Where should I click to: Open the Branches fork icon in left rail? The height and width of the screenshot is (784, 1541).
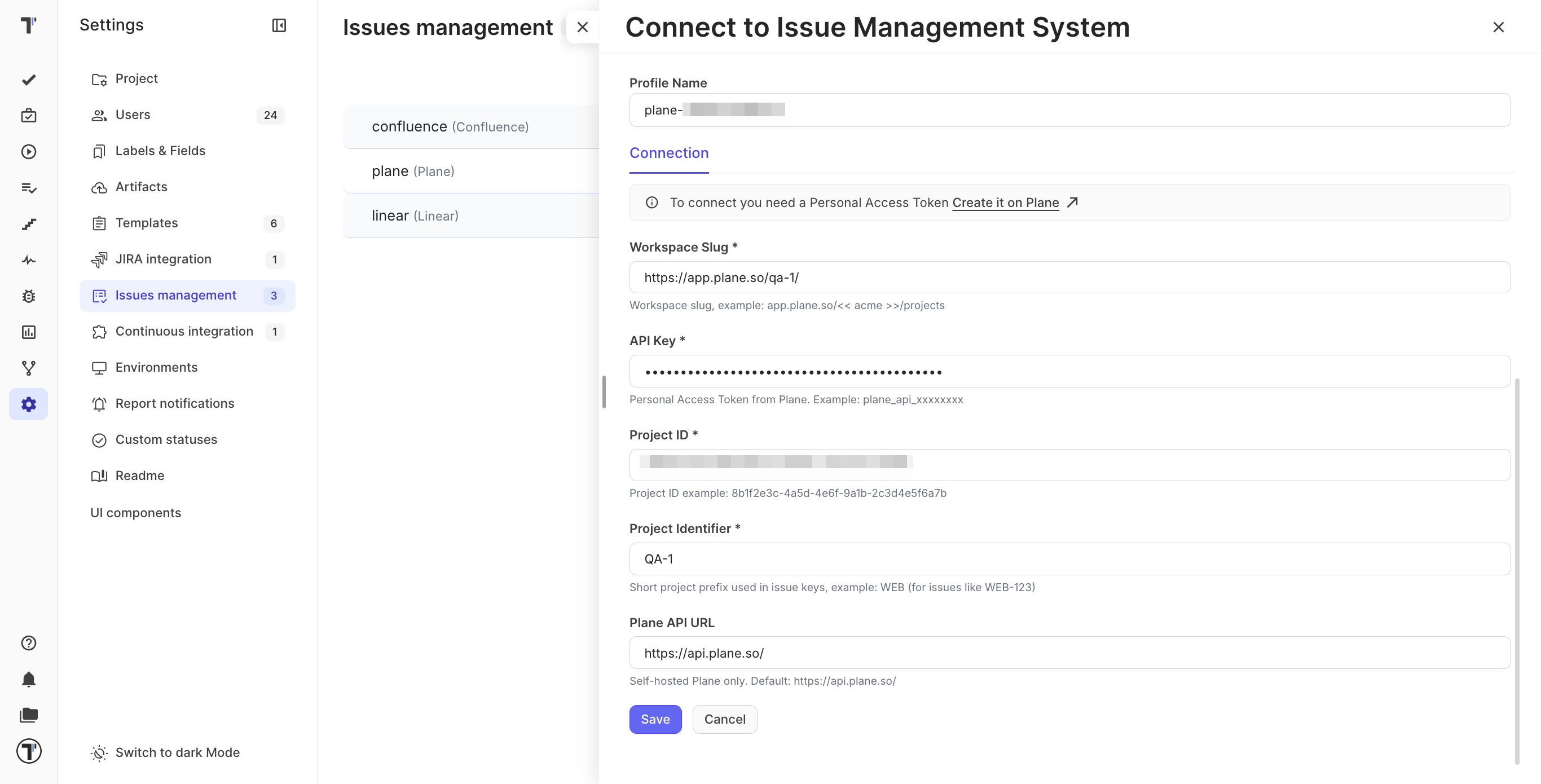point(28,368)
